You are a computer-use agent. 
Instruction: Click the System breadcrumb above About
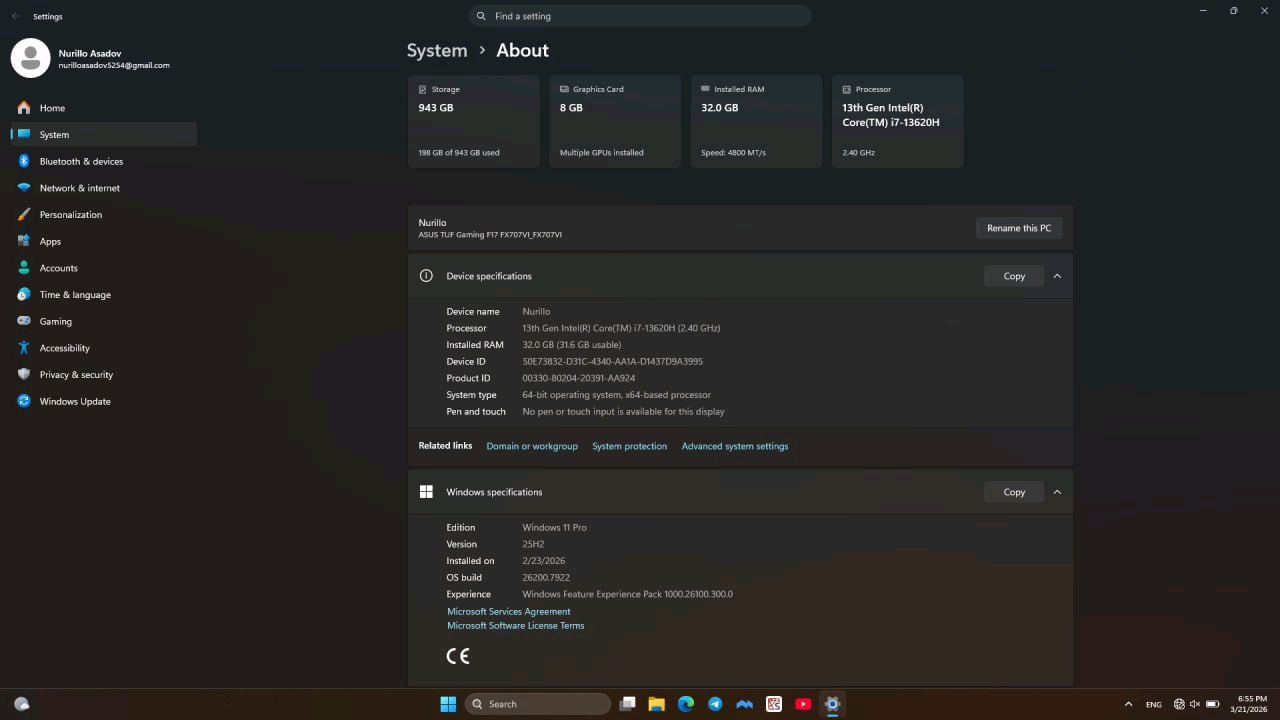point(437,50)
